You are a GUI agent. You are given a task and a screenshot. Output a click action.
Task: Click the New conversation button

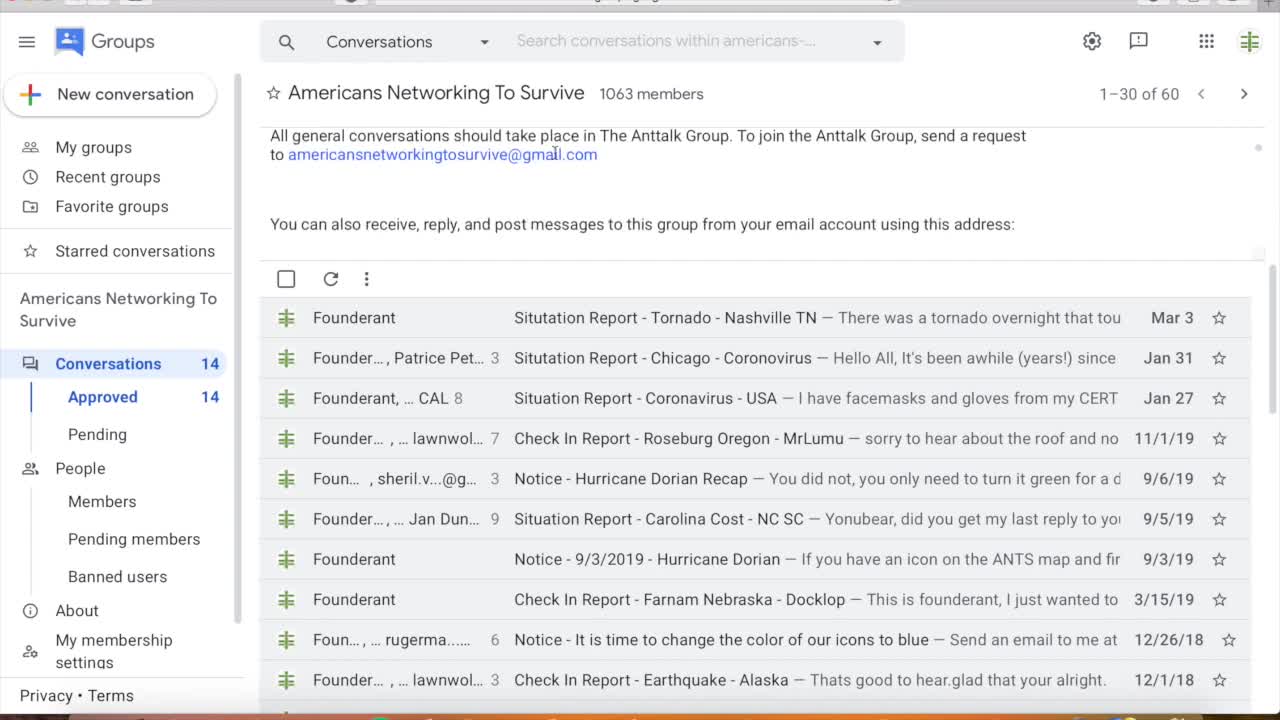click(x=110, y=95)
